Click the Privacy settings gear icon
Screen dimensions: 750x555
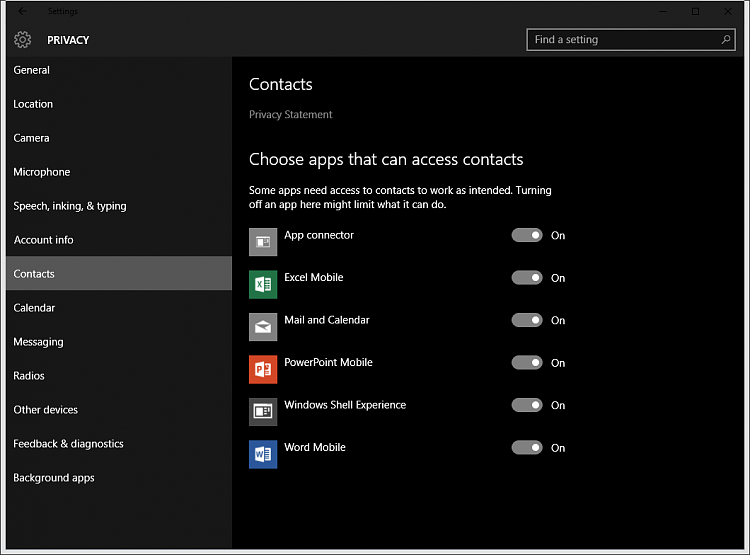coord(22,40)
